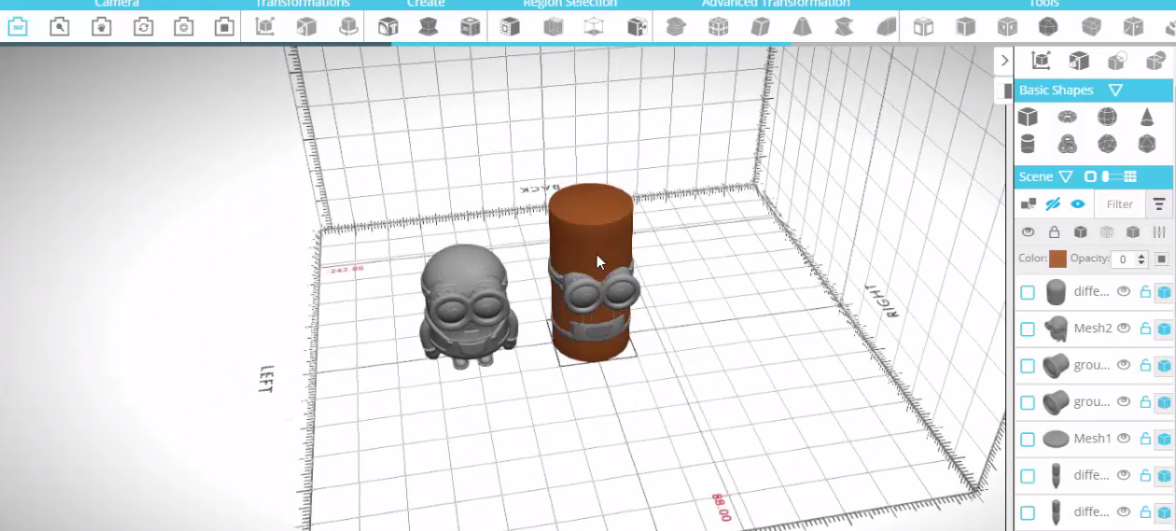Add a torus knot from Basic Shapes
Image resolution: width=1176 pixels, height=531 pixels.
[x=1067, y=143]
